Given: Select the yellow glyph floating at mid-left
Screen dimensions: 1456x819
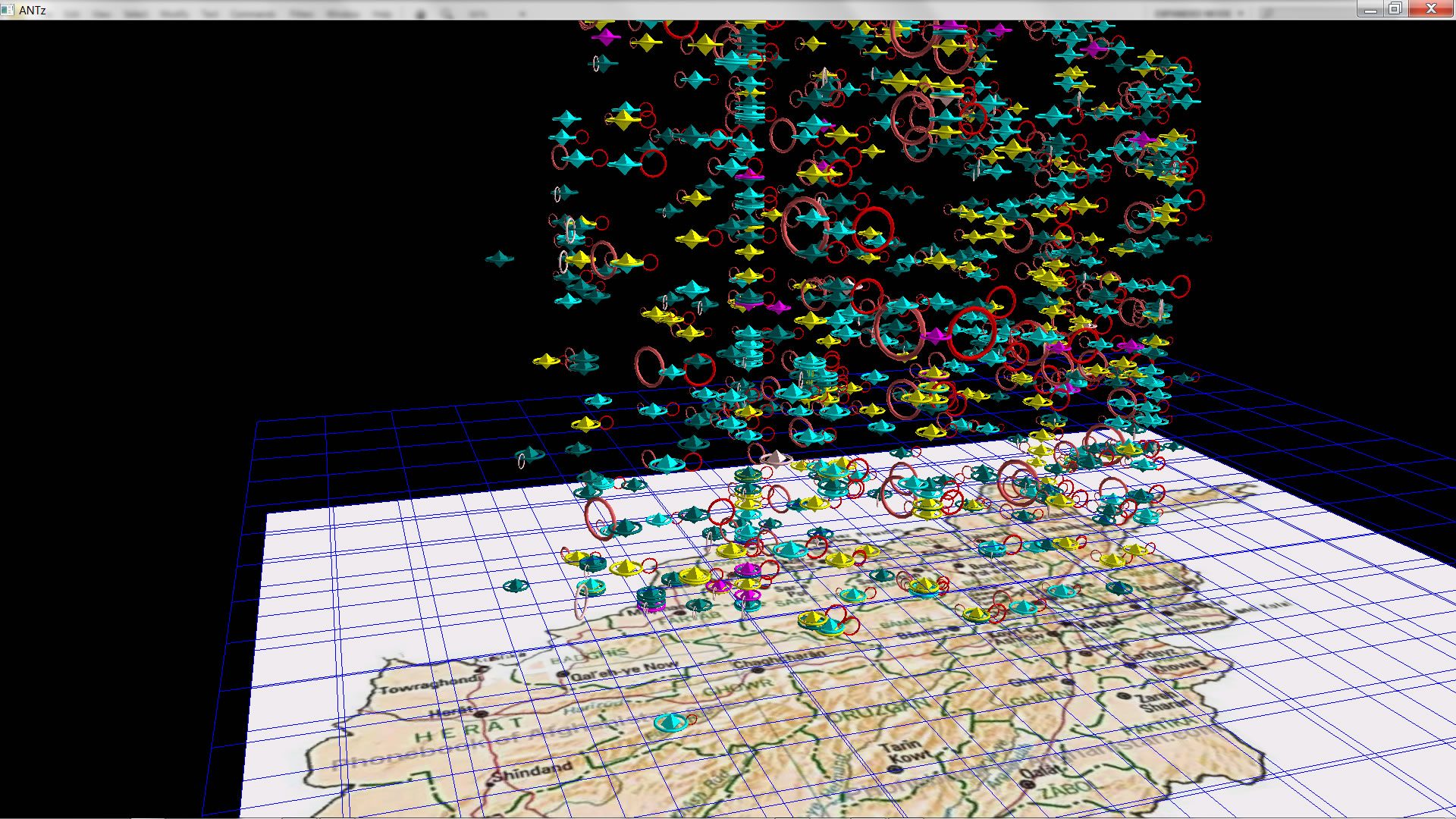Looking at the screenshot, I should click(546, 361).
